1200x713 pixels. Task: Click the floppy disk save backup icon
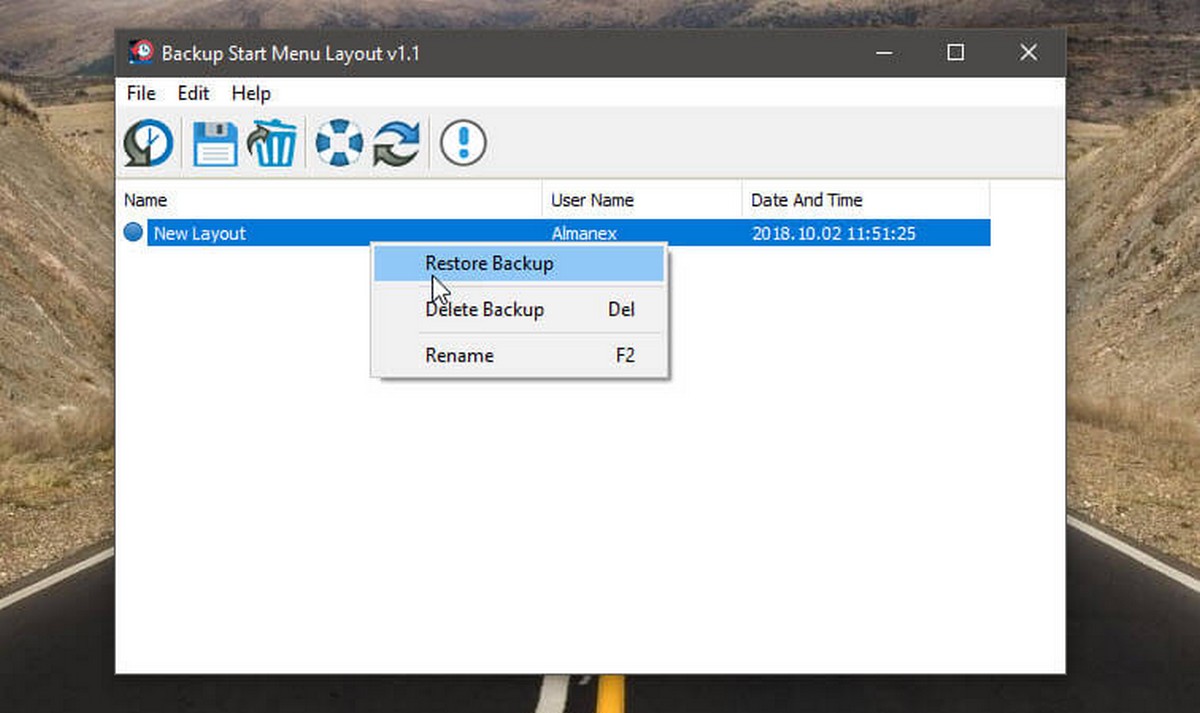(214, 144)
